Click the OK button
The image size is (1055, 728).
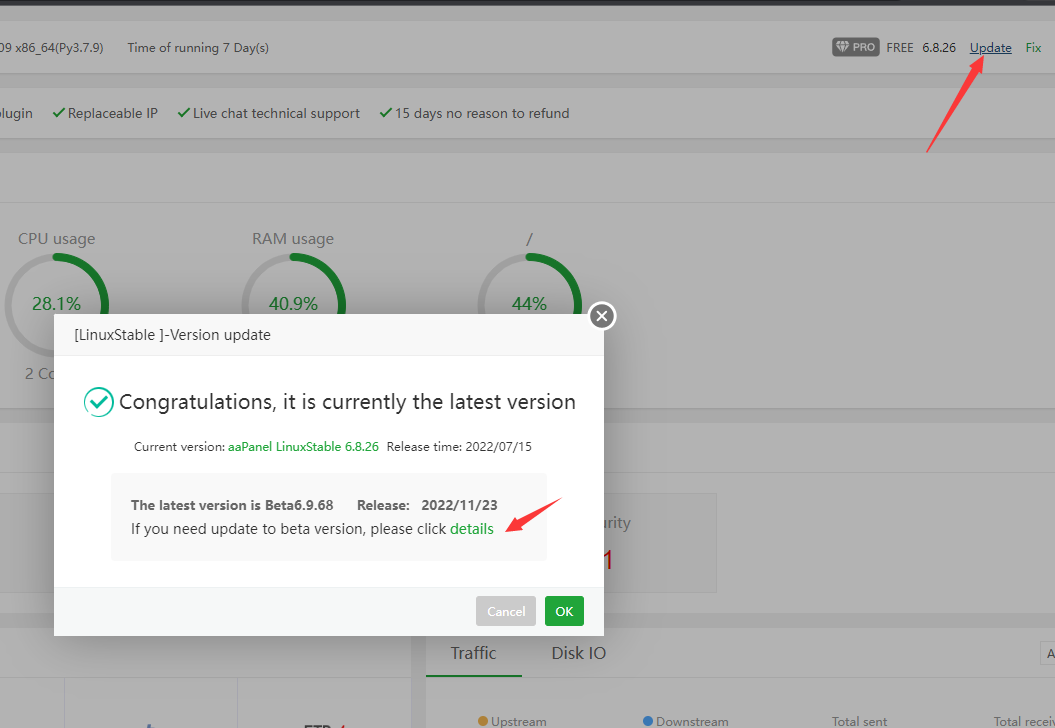[564, 611]
